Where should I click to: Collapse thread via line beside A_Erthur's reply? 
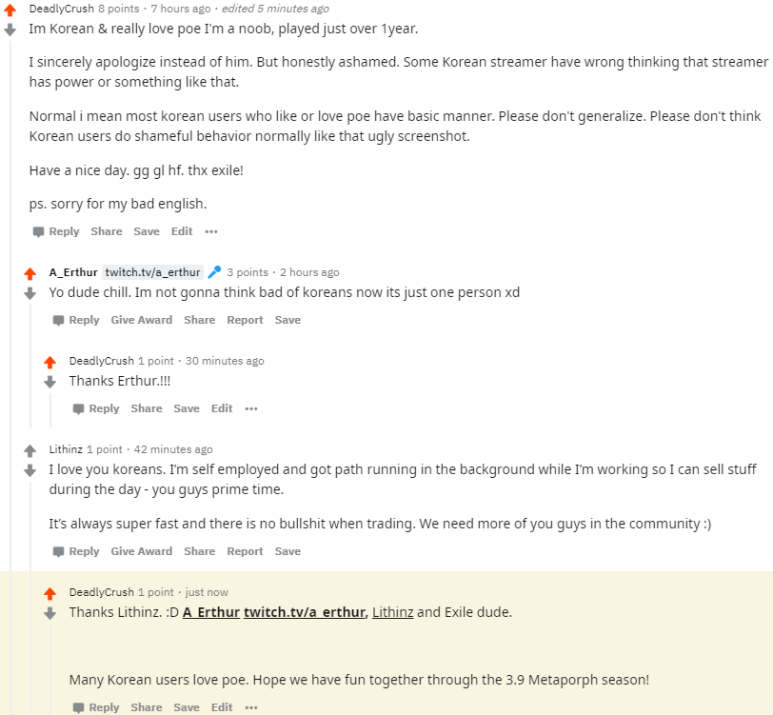(x=31, y=365)
